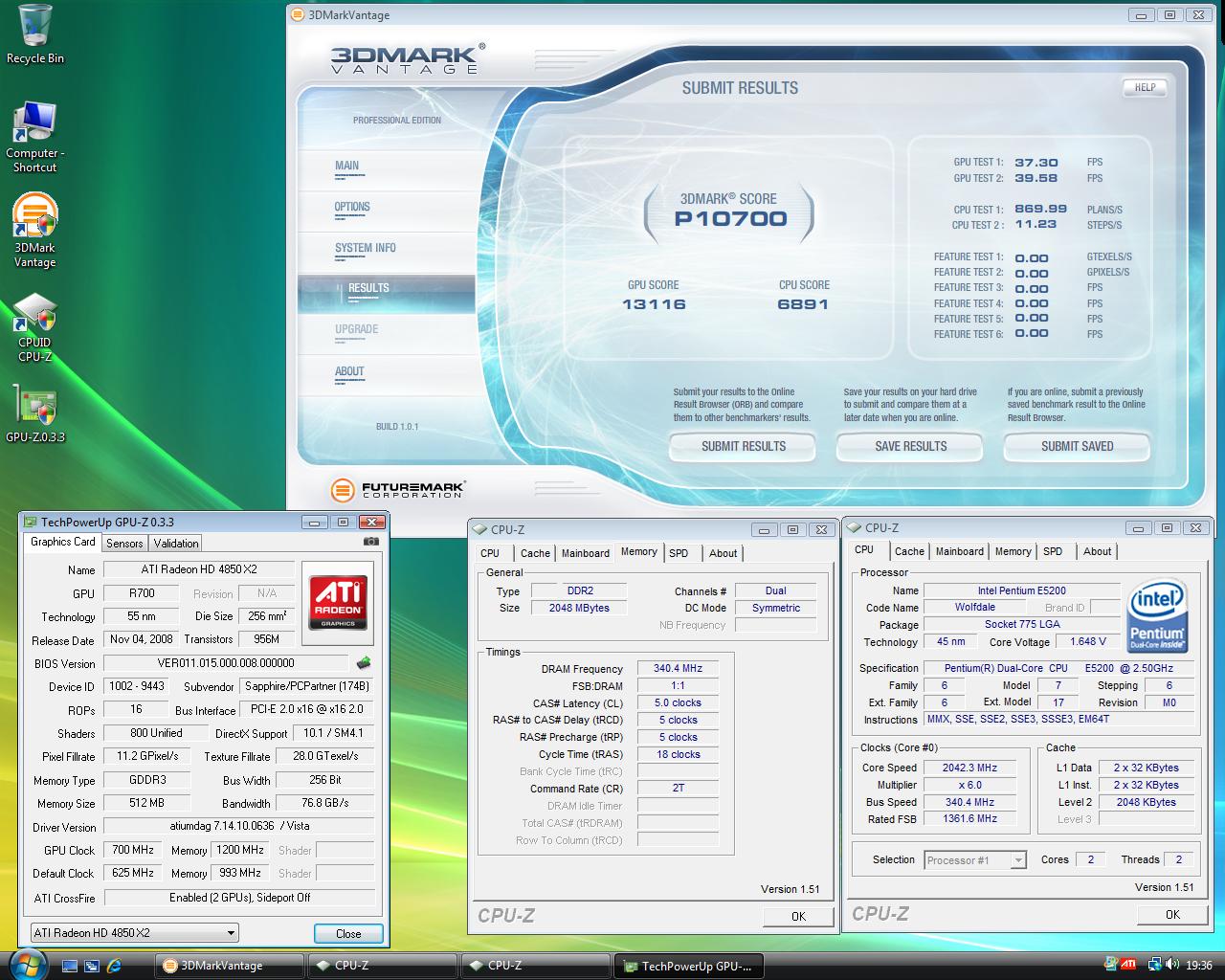Click the BIOS Version field VER011.015.000.008.000000
1225x980 pixels.
coord(226,663)
